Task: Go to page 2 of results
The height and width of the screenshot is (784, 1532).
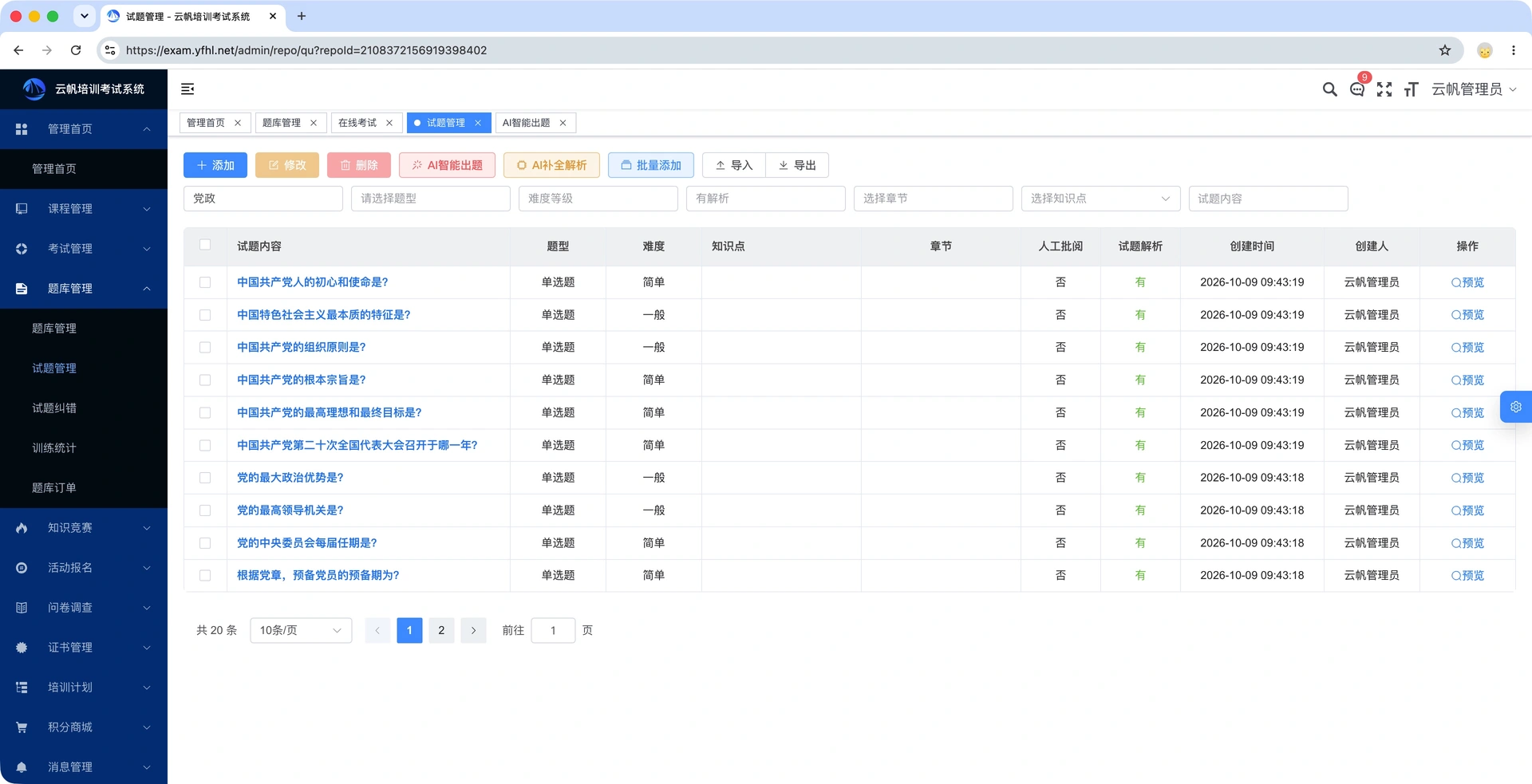Action: coord(441,630)
